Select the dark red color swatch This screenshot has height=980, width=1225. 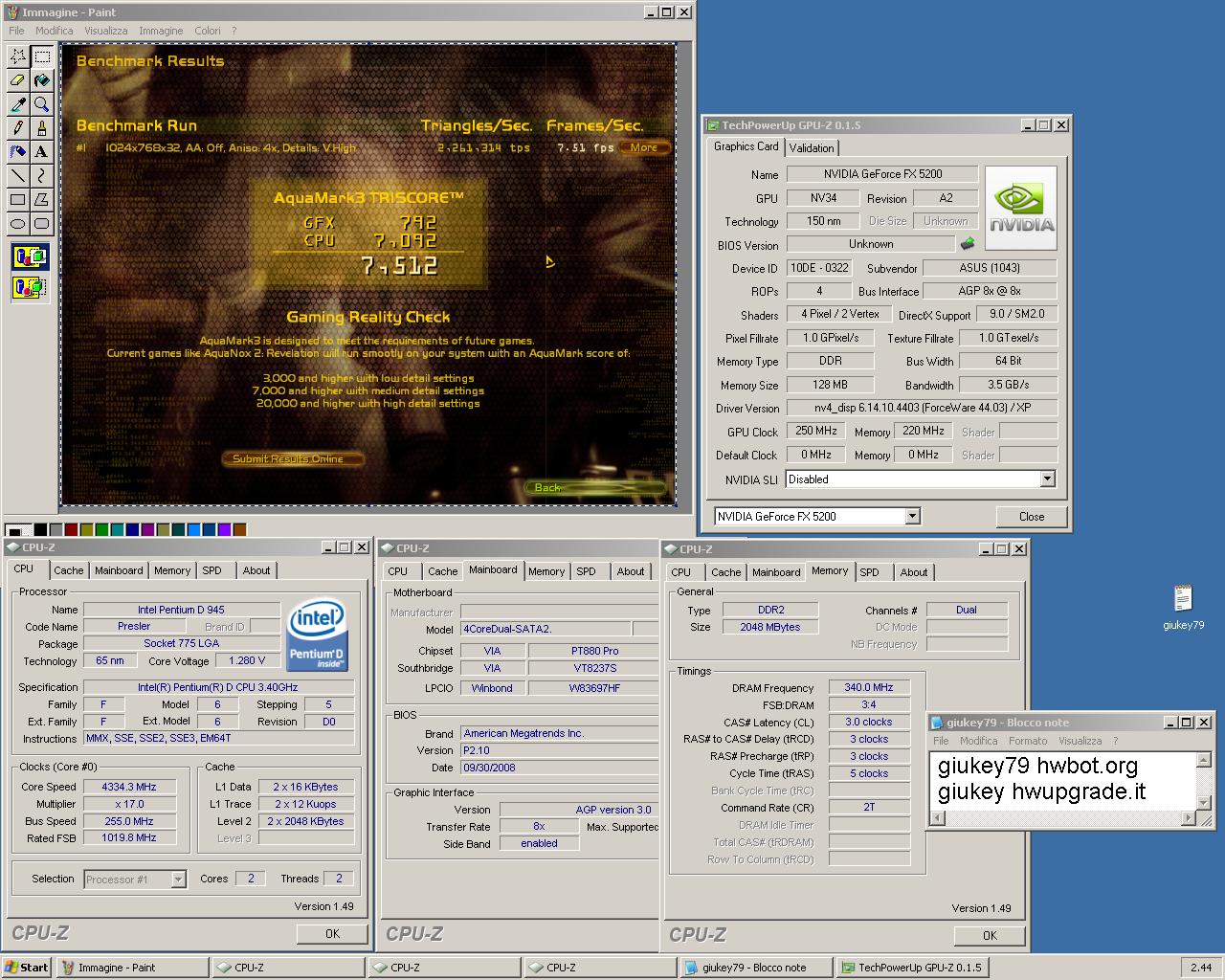(71, 529)
